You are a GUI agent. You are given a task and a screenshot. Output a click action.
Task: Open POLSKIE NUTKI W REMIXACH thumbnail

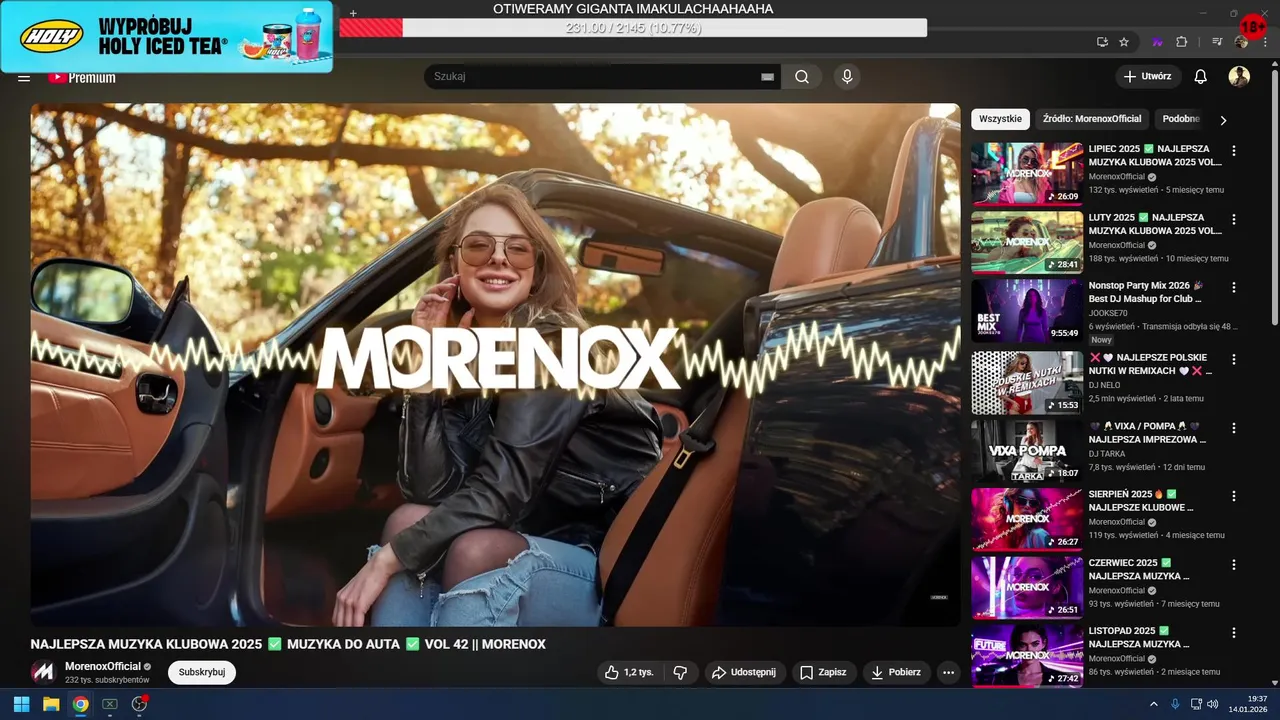coord(1027,382)
